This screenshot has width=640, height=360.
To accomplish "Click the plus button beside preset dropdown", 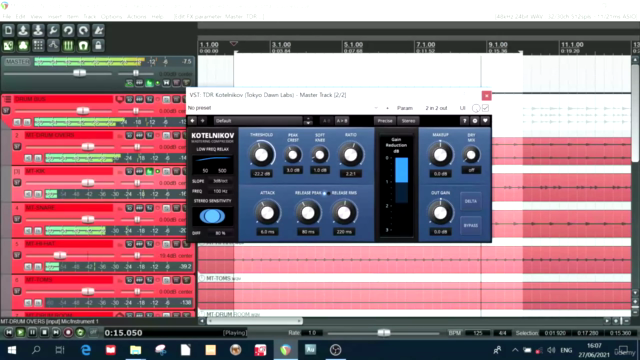I will [387, 108].
